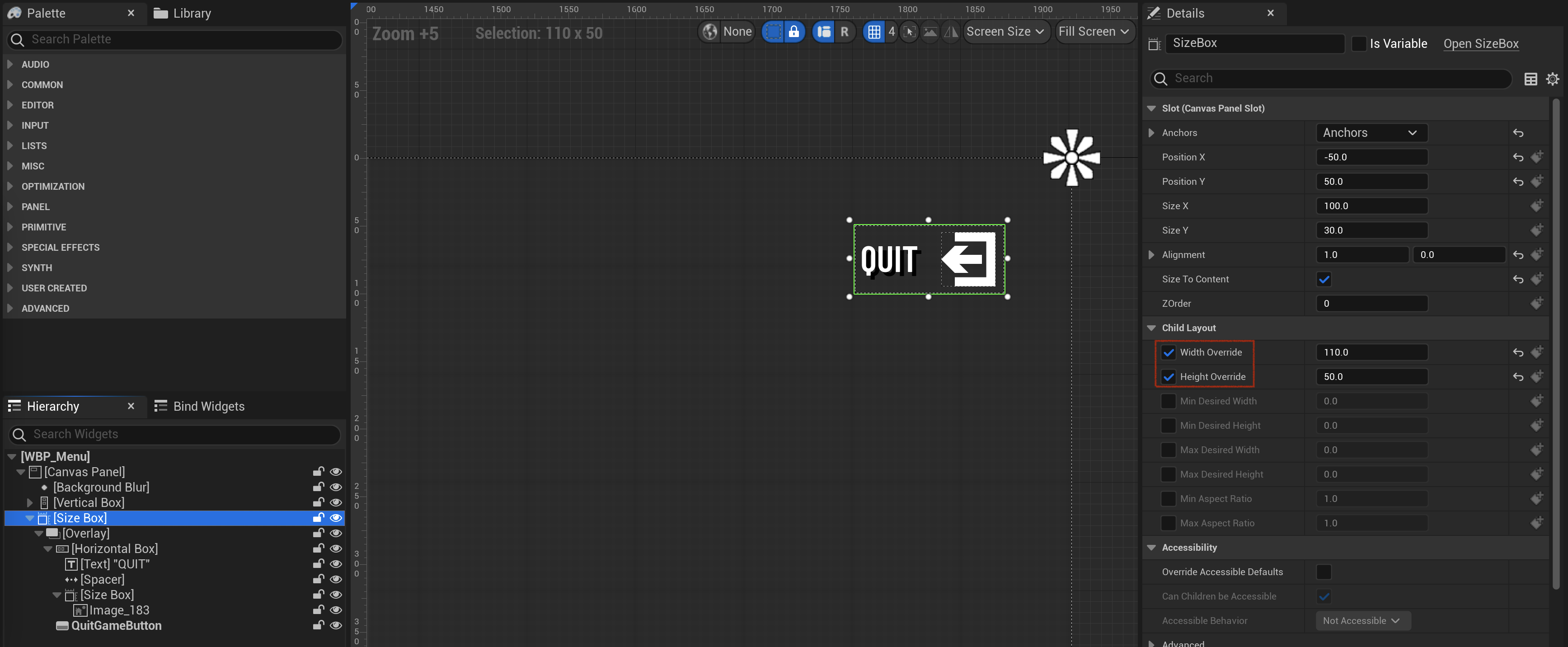Open the Anchors preset dropdown
This screenshot has height=647, width=1568.
1371,133
